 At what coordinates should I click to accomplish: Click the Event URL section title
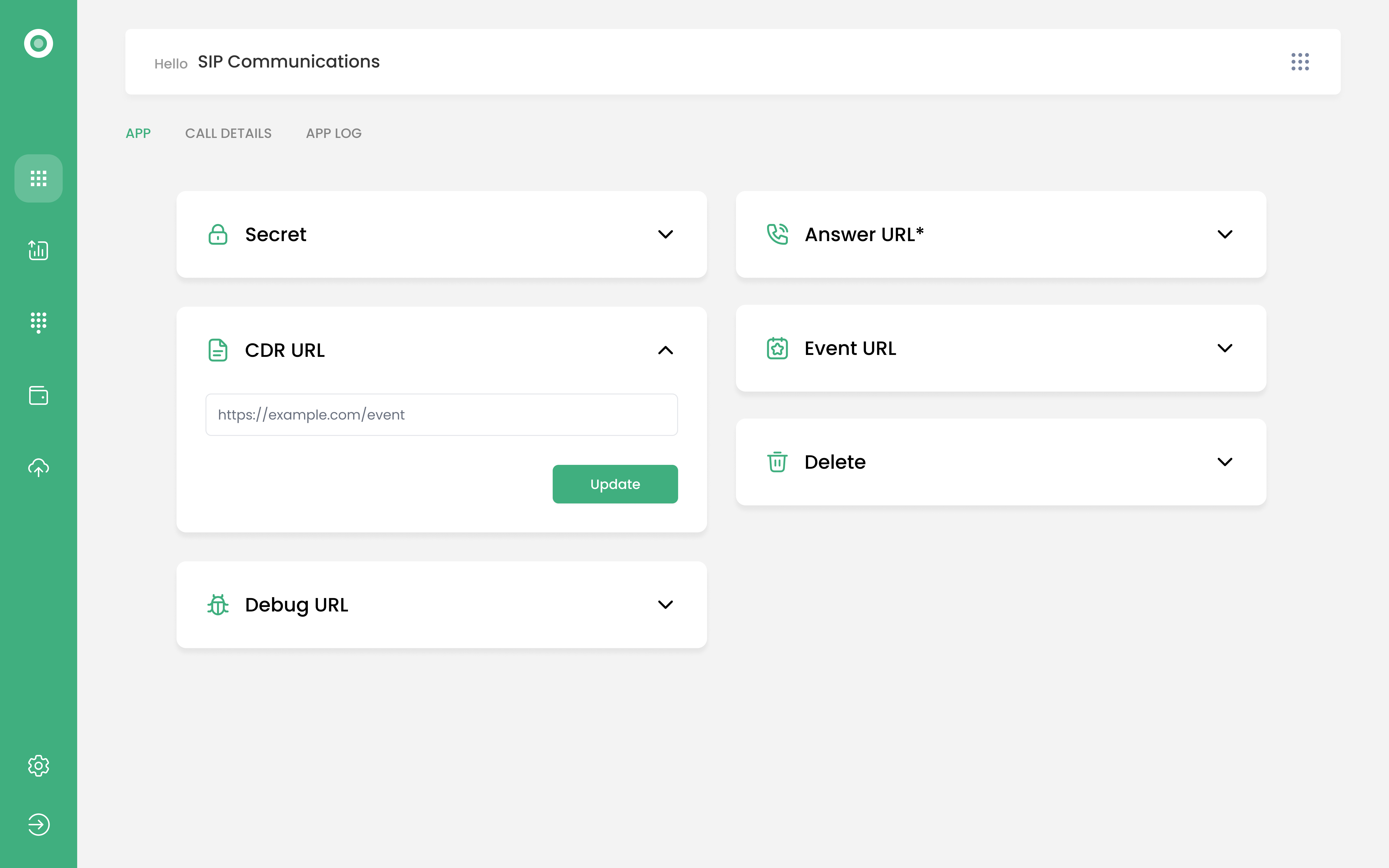[x=850, y=348]
